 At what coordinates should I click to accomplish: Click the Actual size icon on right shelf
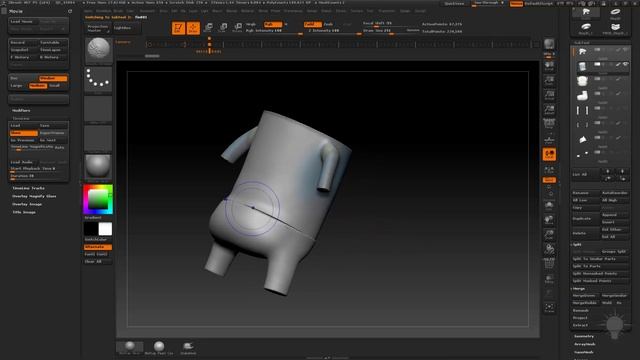pyautogui.click(x=549, y=95)
